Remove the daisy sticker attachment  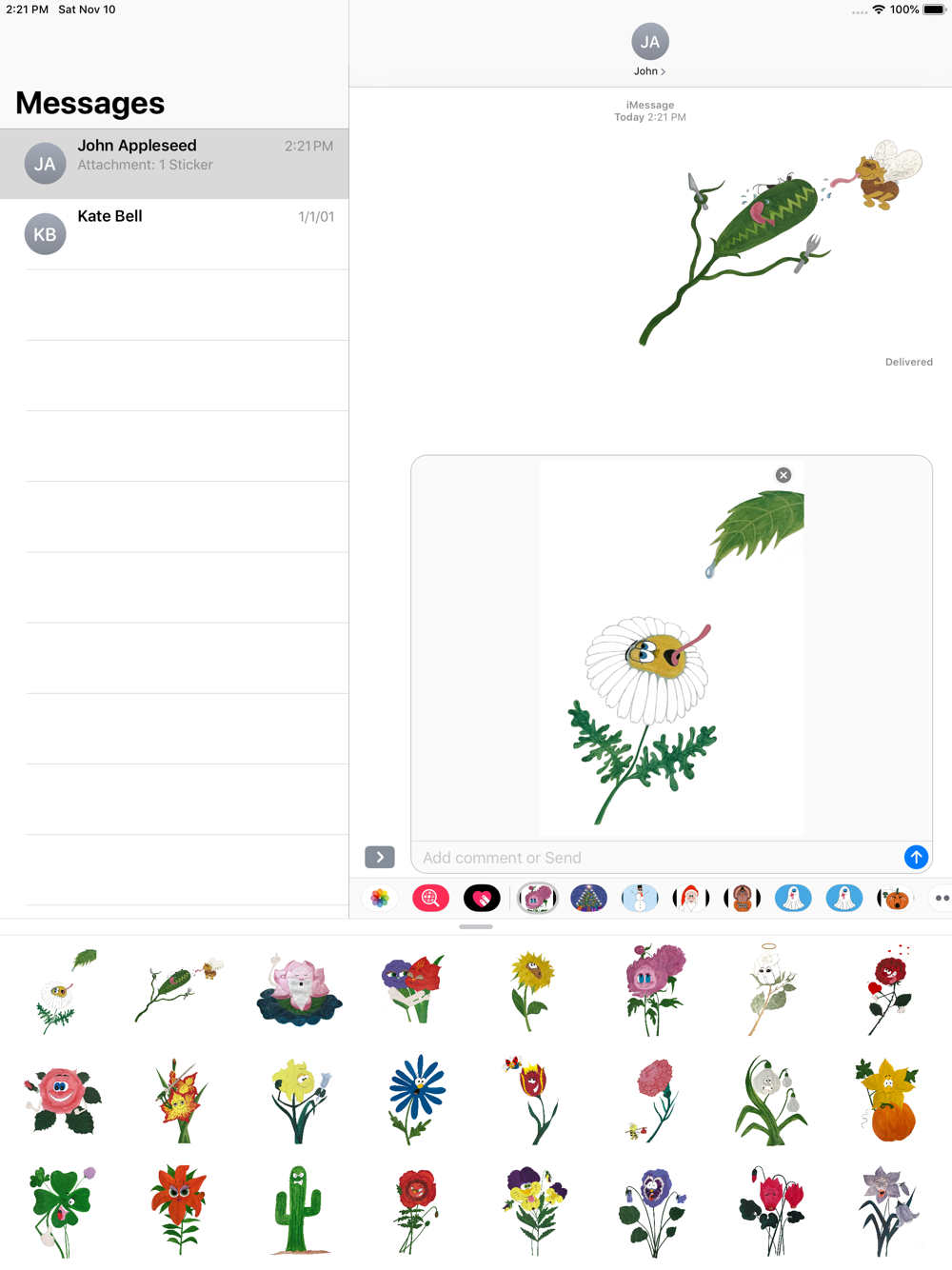[783, 475]
